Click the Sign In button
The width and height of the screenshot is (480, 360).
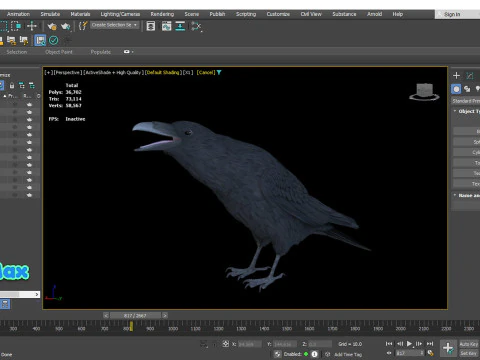pyautogui.click(x=452, y=14)
